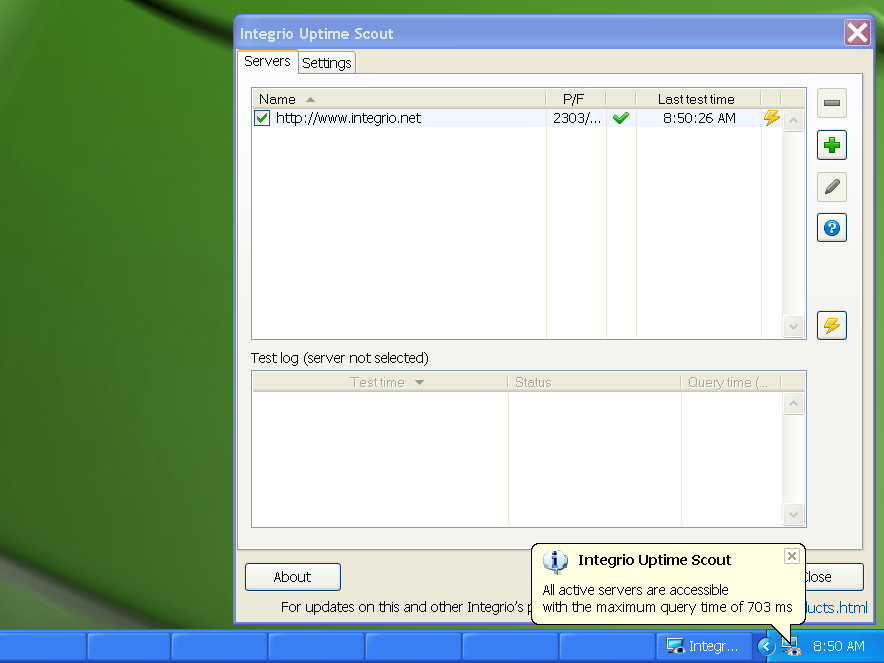Add a new server with the plus icon

pyautogui.click(x=831, y=145)
